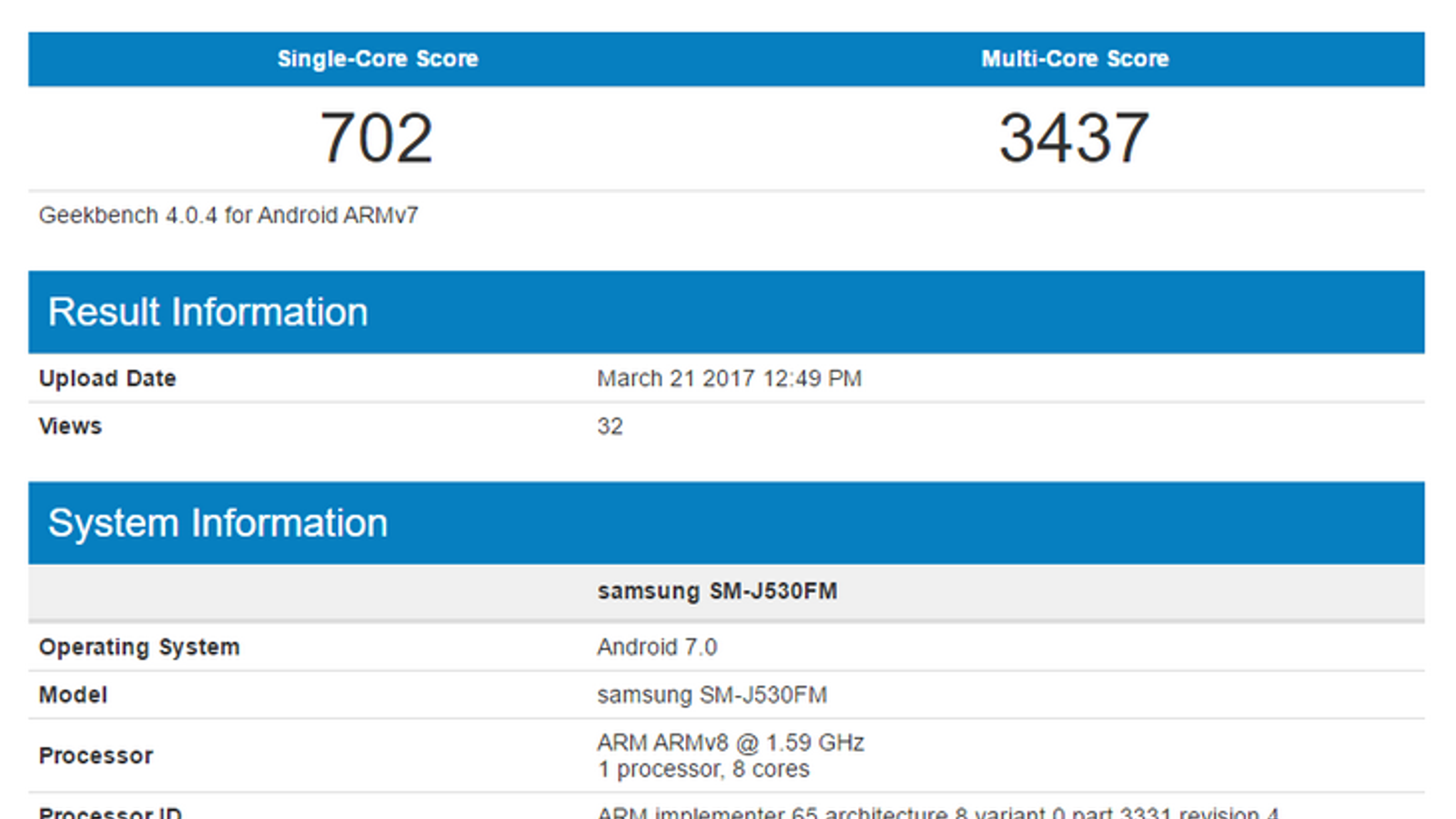
Task: Click the Operating System label
Action: (139, 647)
